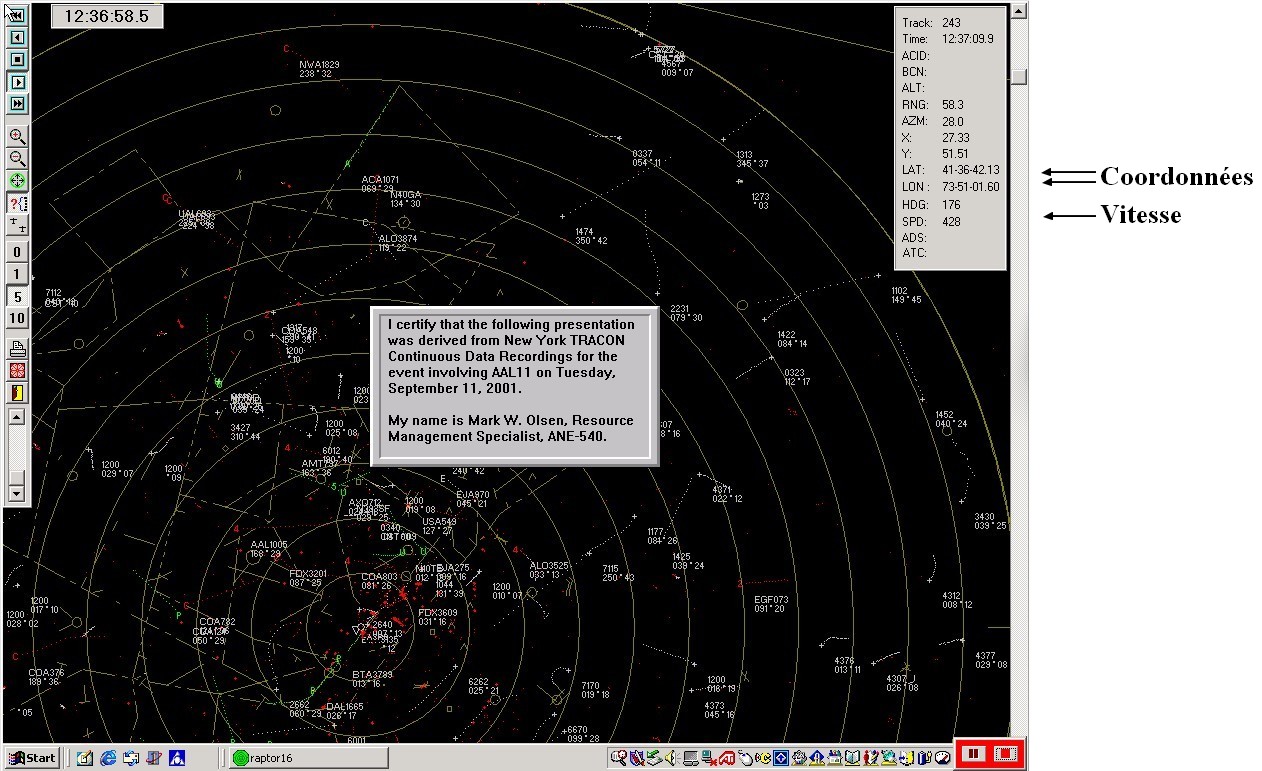Click the SPD value 428 in the track panel
Screen dimensions: 1262x771
tap(951, 221)
